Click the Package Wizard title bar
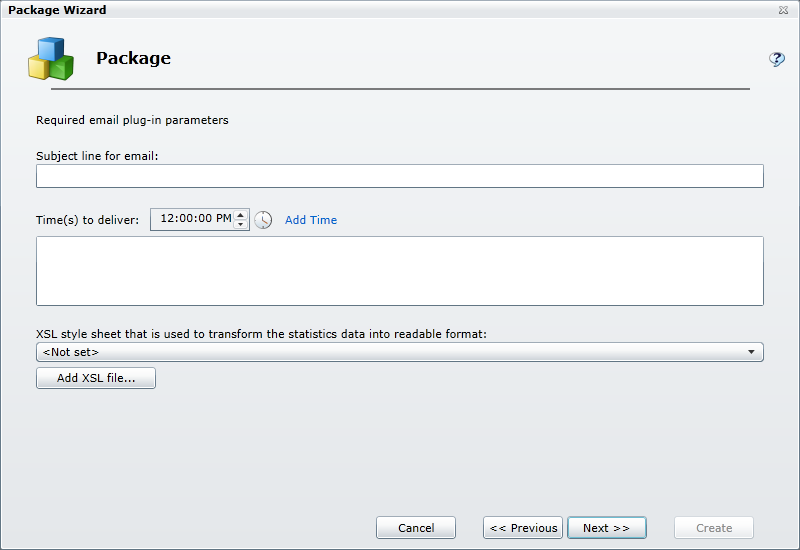The image size is (800, 550). click(x=300, y=10)
